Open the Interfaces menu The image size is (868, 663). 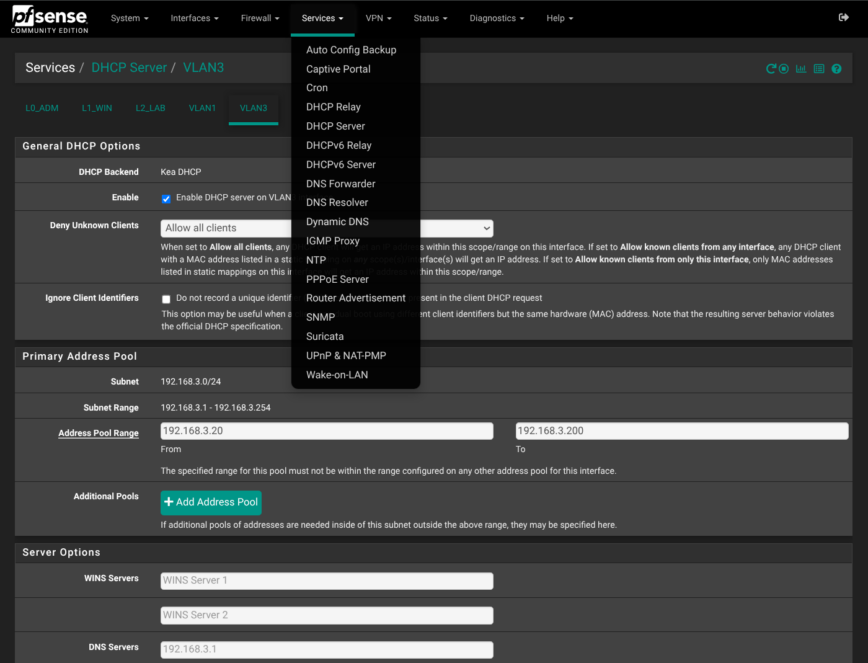[x=194, y=18]
